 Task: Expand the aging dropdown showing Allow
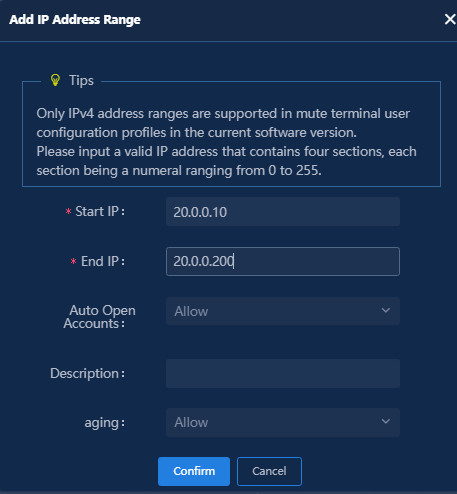pos(283,422)
